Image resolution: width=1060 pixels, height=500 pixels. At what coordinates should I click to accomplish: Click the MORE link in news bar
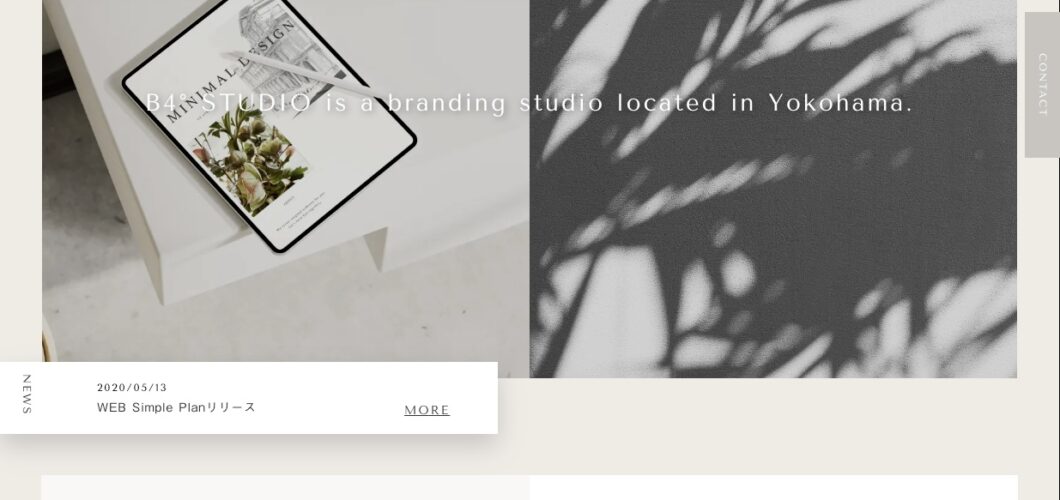tap(427, 410)
